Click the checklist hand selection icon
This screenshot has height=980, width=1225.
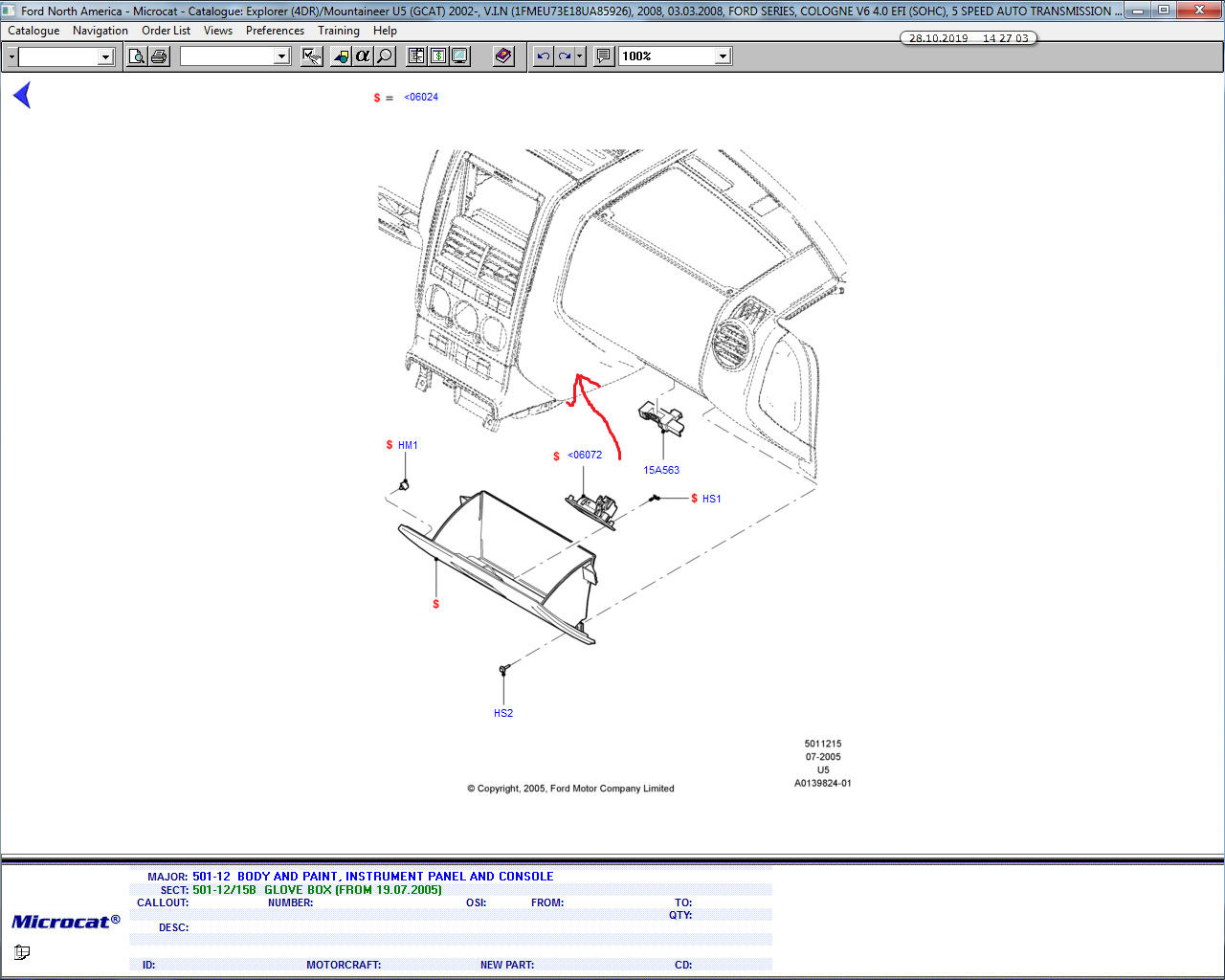coord(311,56)
